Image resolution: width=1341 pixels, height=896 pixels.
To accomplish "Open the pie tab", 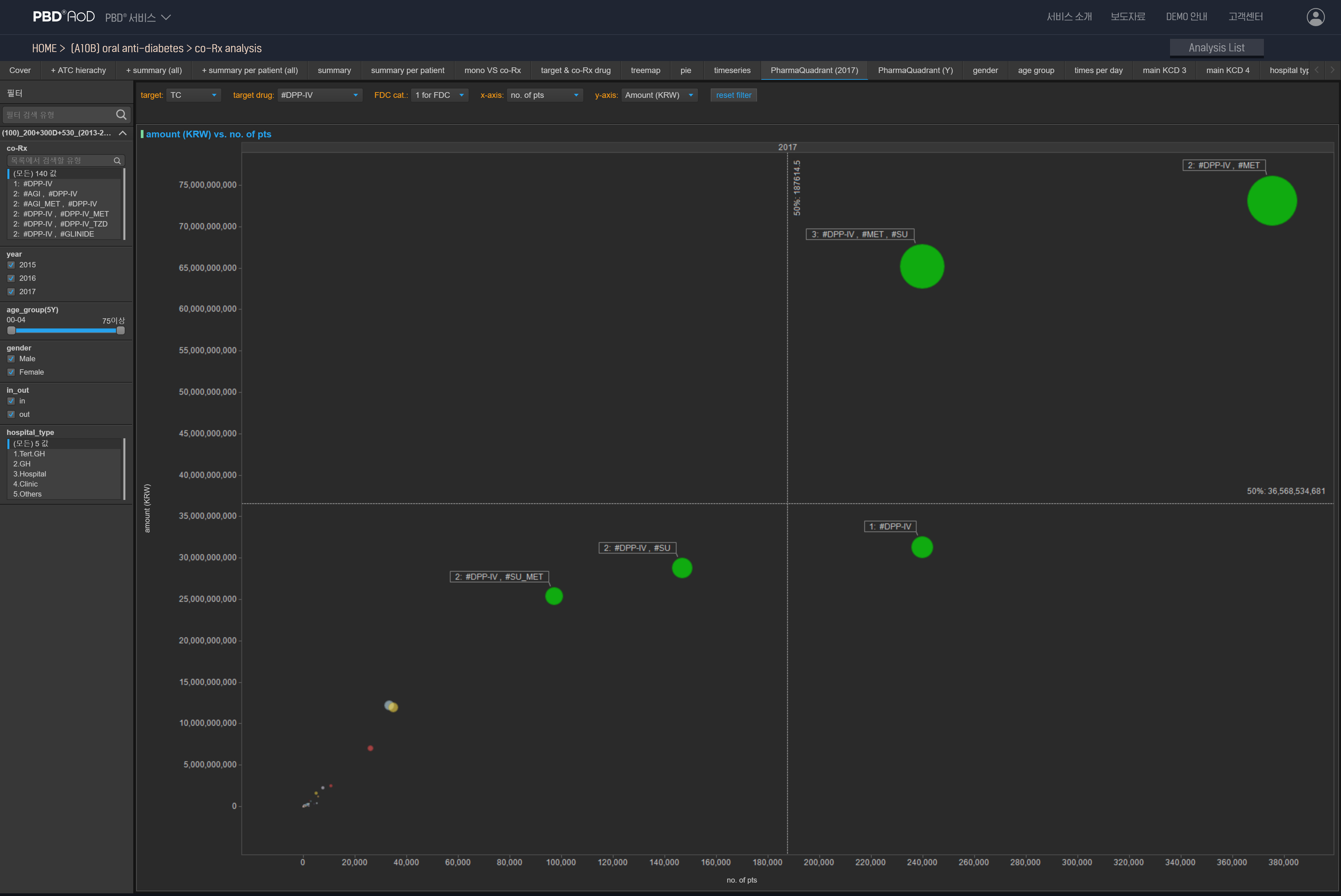I will pyautogui.click(x=685, y=70).
